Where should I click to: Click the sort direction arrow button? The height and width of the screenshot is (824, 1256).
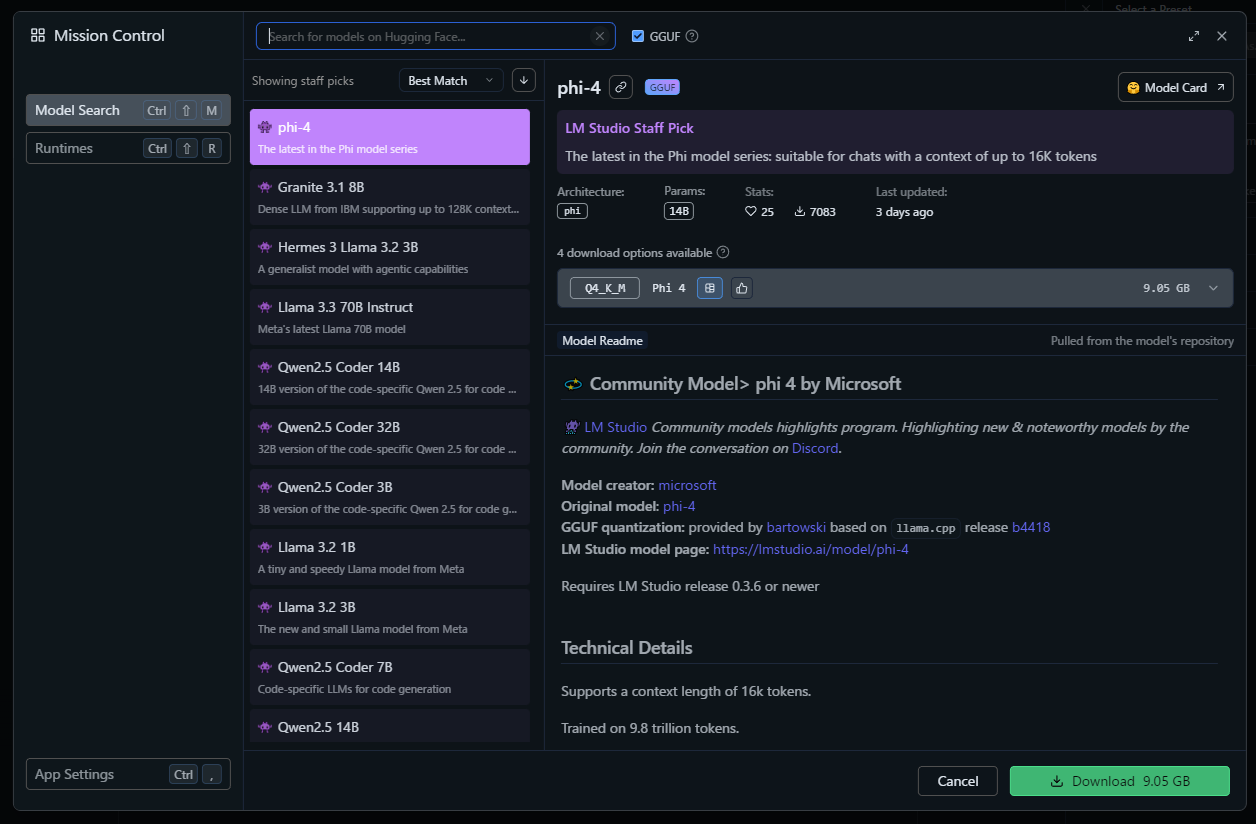(x=523, y=80)
